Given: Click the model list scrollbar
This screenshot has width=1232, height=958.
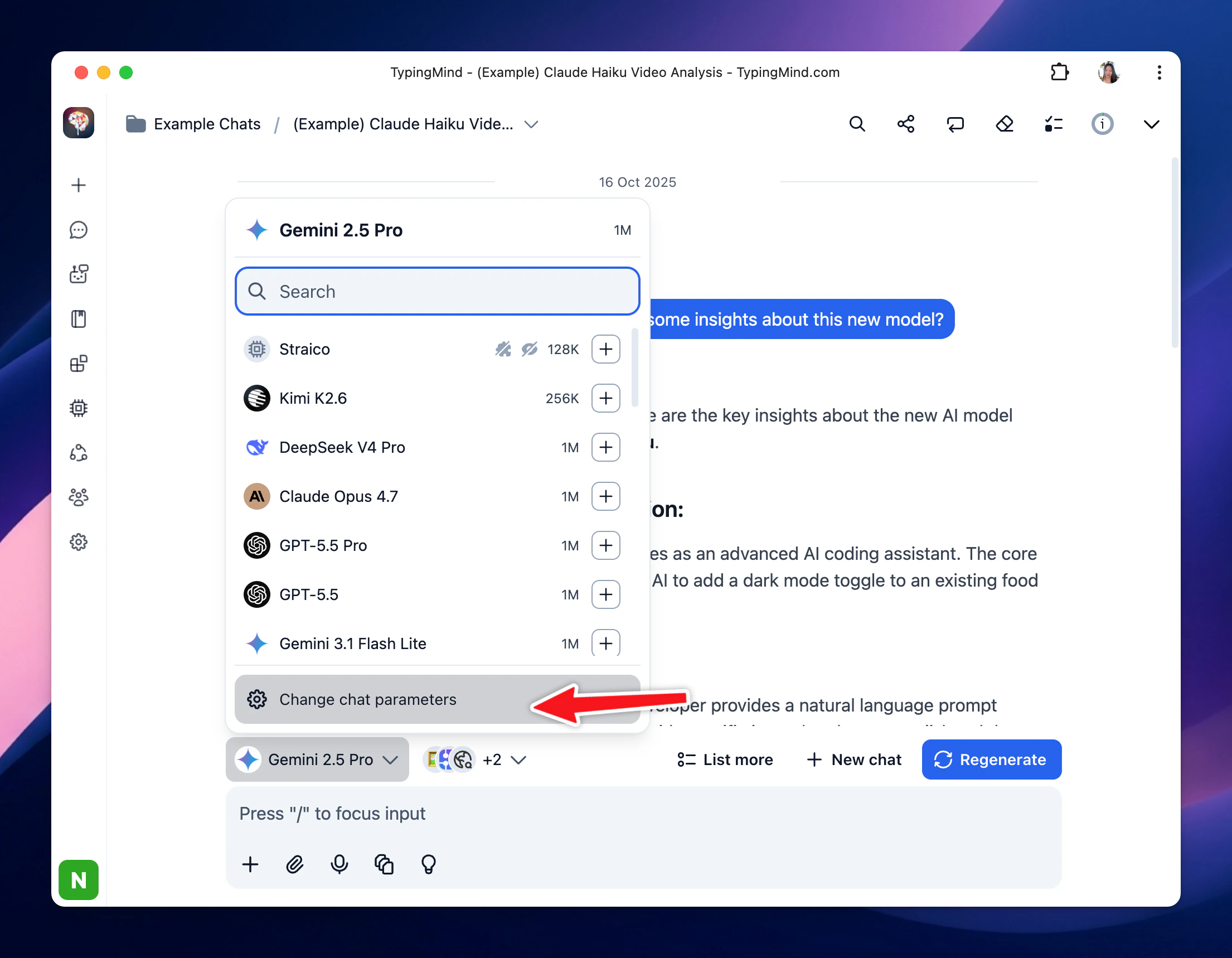Looking at the screenshot, I should tap(634, 367).
